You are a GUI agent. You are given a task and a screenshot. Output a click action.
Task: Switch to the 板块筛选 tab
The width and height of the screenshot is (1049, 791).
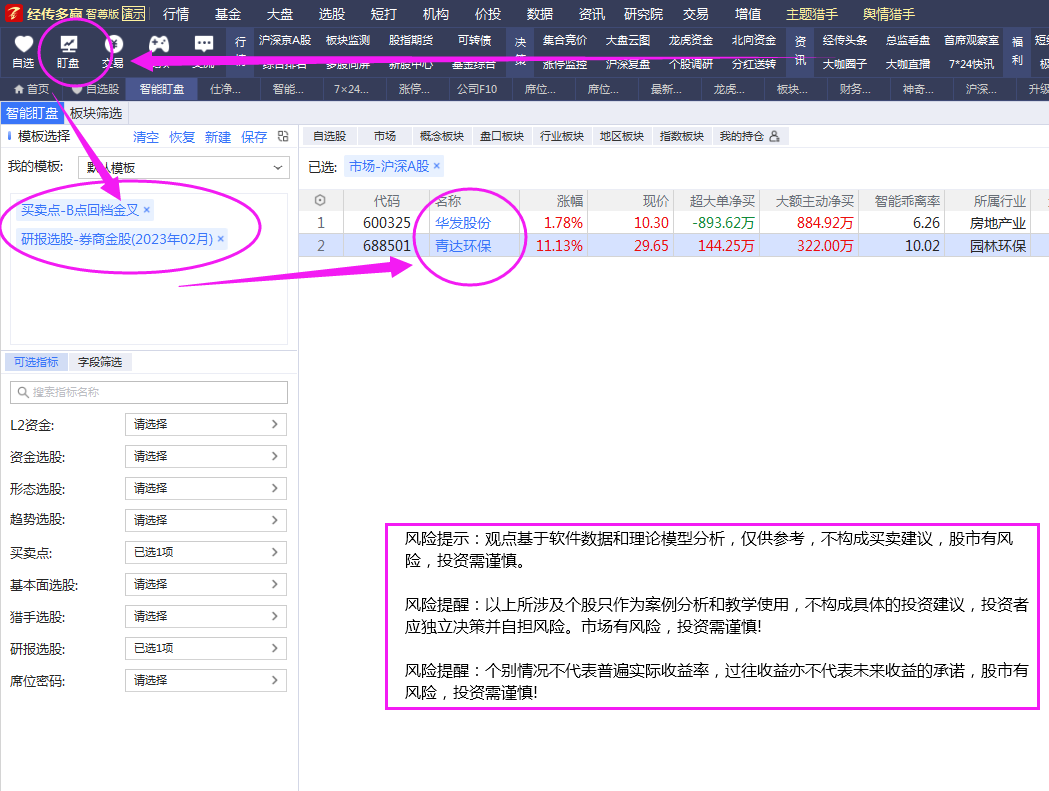96,113
